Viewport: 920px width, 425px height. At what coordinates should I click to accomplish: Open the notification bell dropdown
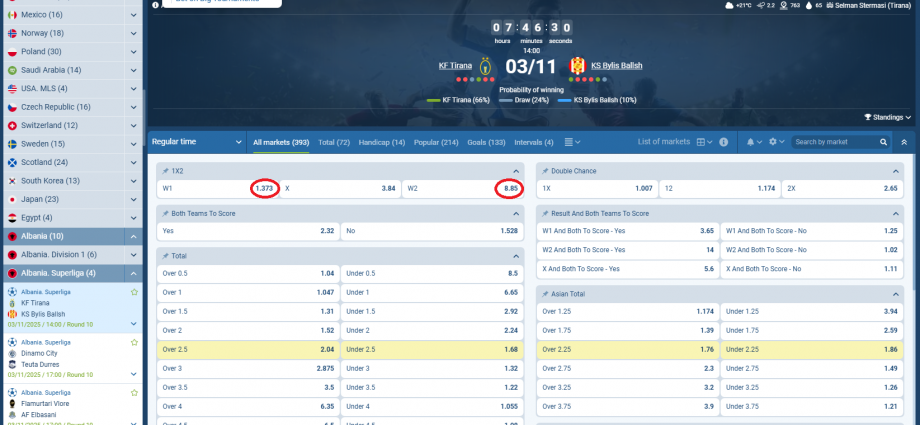coord(755,142)
